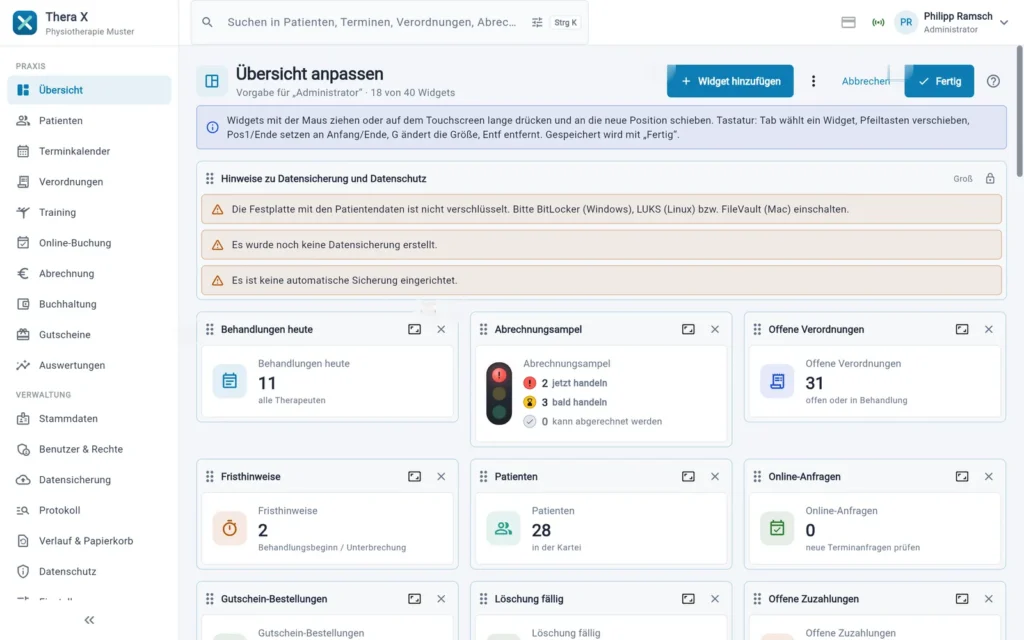
Task: Open Verordnungen in the sidebar
Action: click(89, 182)
